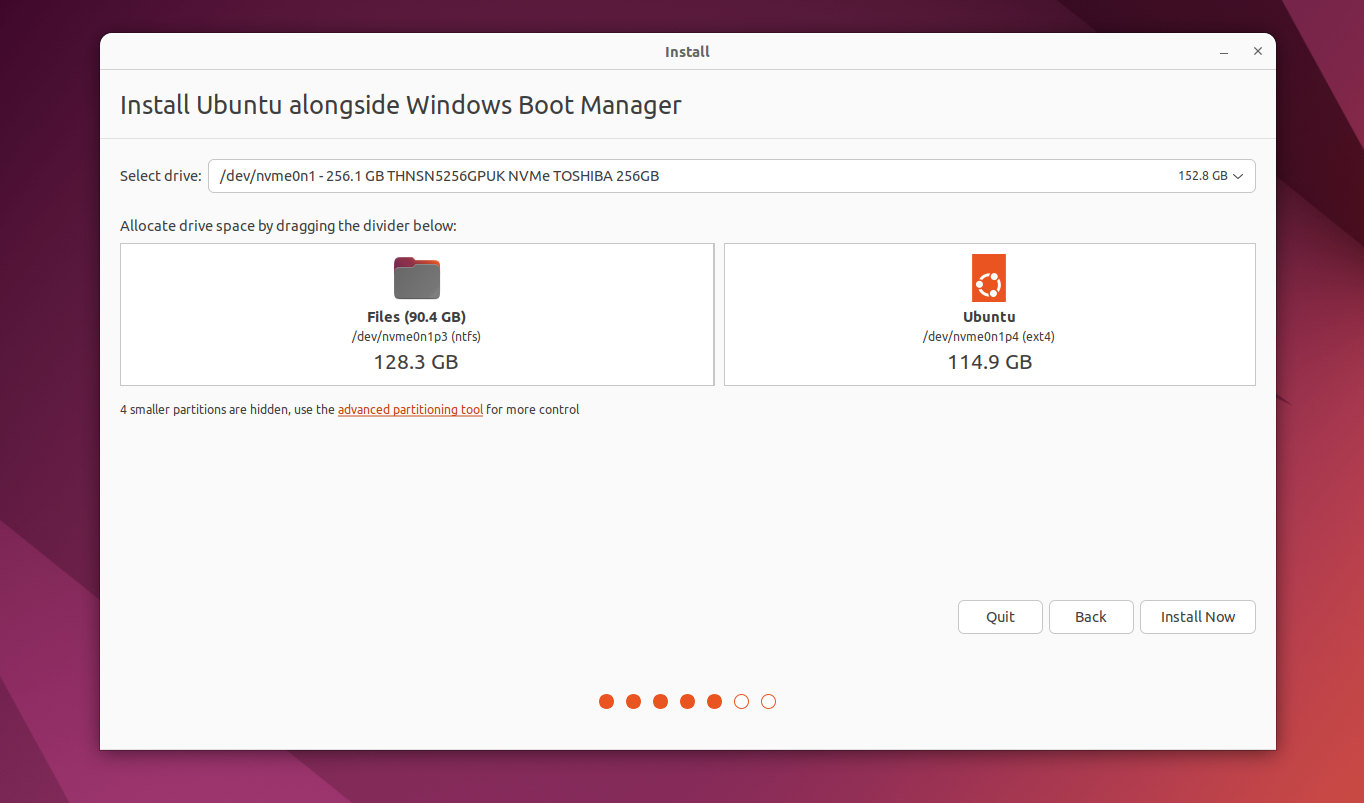This screenshot has width=1364, height=803.
Task: Click the divider between Files and Ubuntu partitions
Action: click(719, 313)
